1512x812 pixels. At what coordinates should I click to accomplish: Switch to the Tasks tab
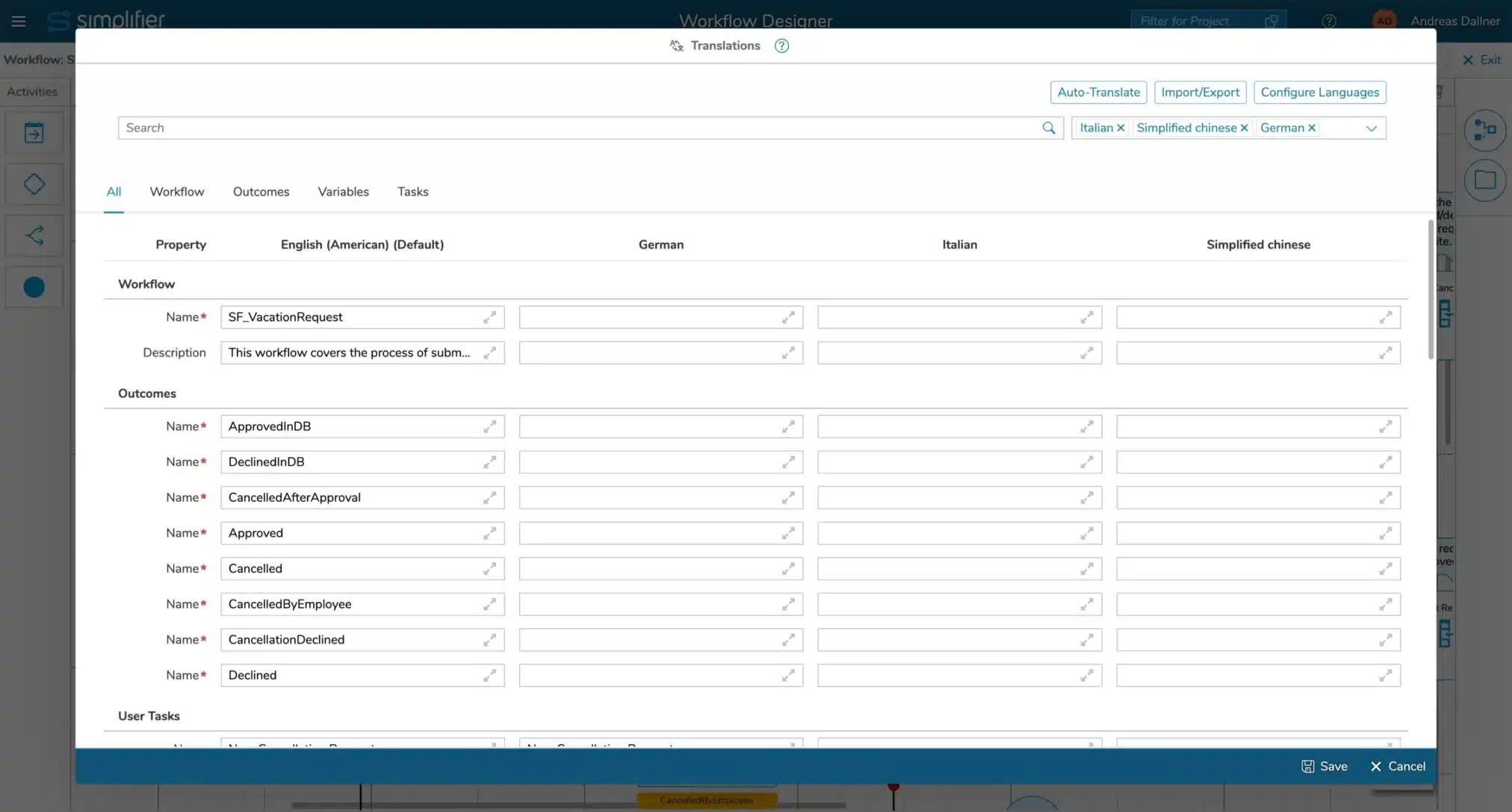pos(412,192)
